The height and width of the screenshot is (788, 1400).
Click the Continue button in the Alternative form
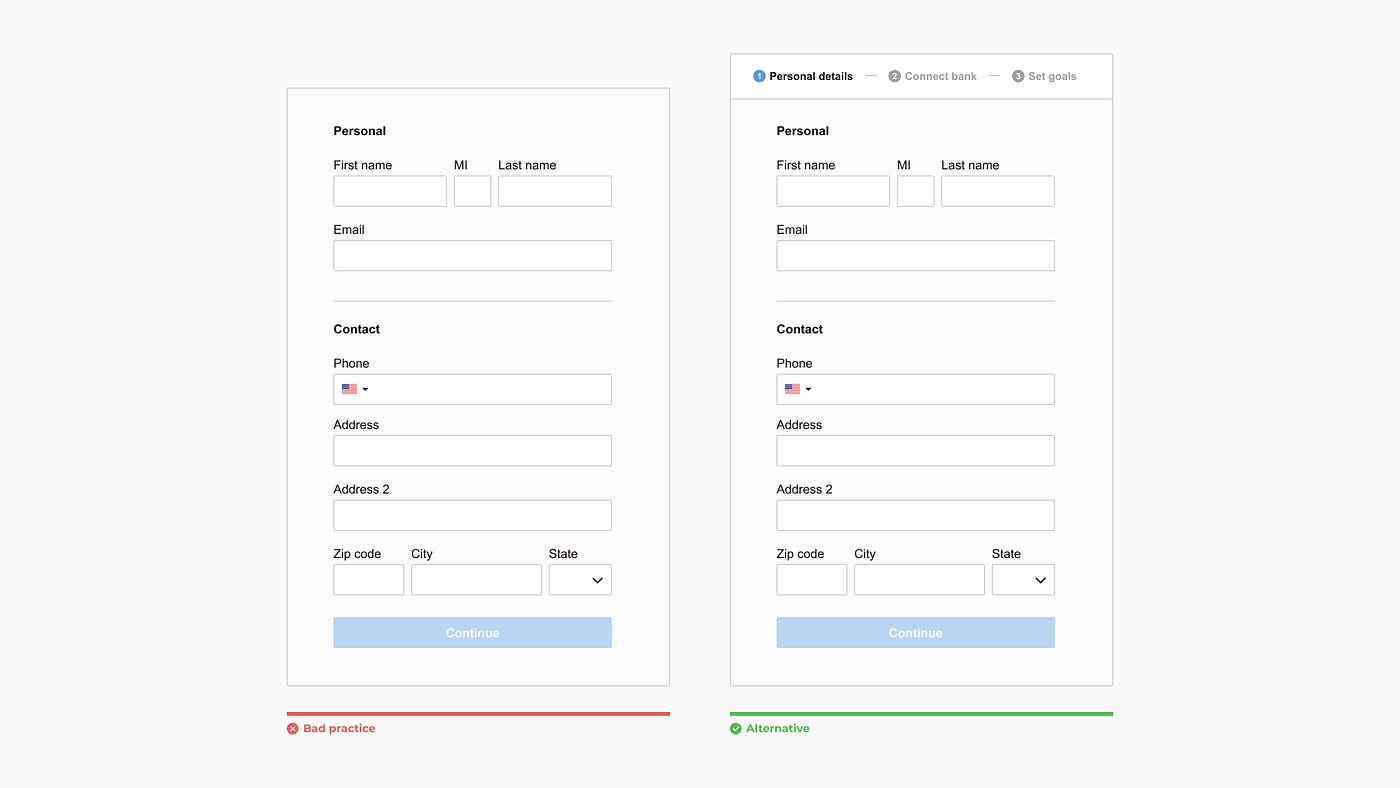point(915,633)
